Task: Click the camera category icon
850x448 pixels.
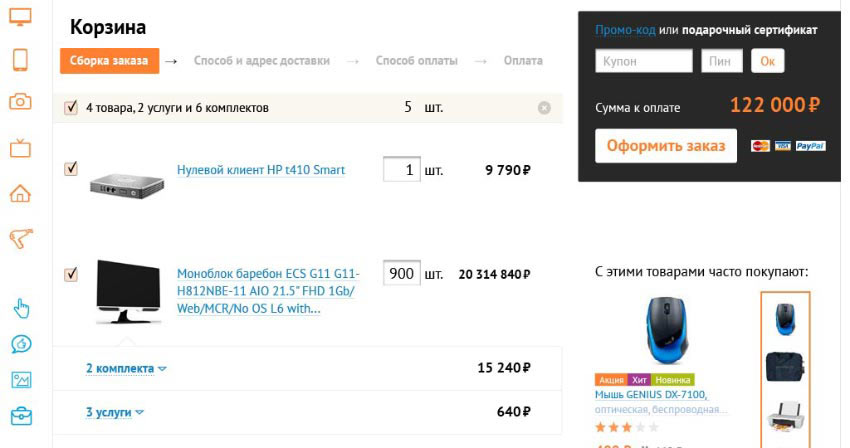Action: coord(20,102)
